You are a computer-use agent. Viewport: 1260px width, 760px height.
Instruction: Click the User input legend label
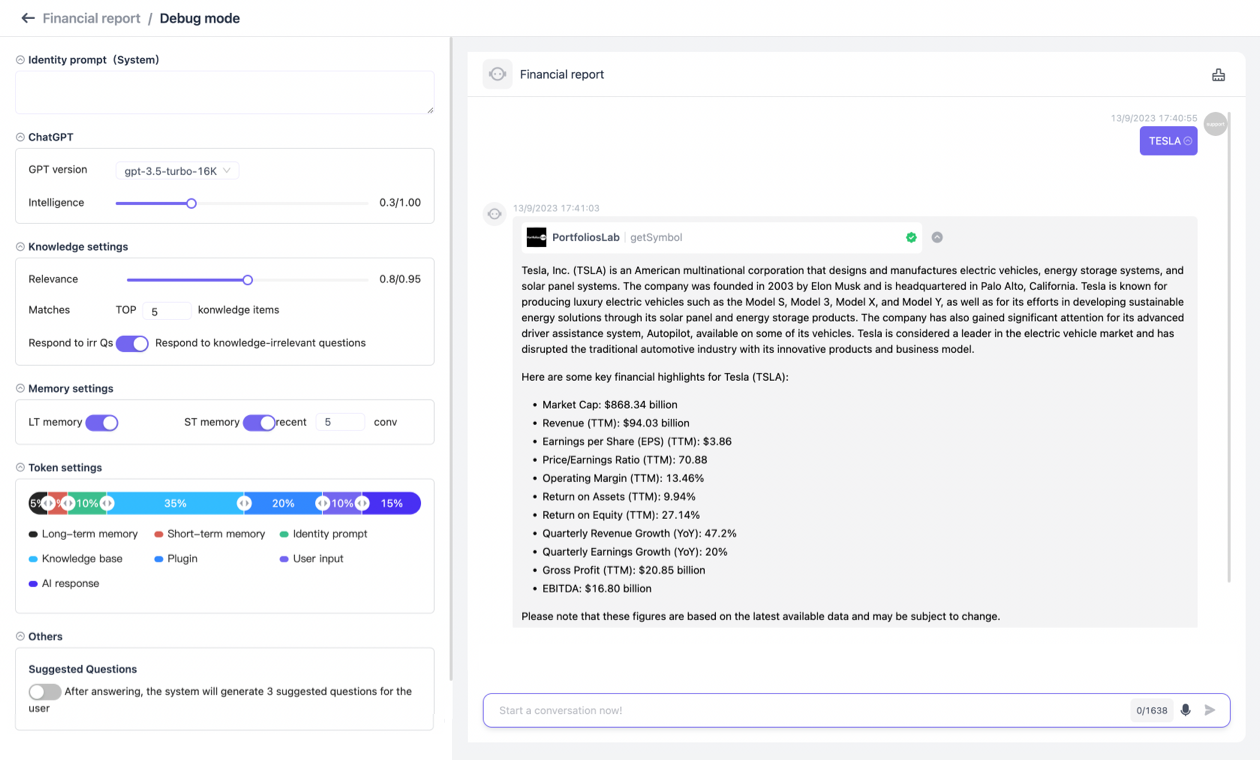(x=318, y=559)
